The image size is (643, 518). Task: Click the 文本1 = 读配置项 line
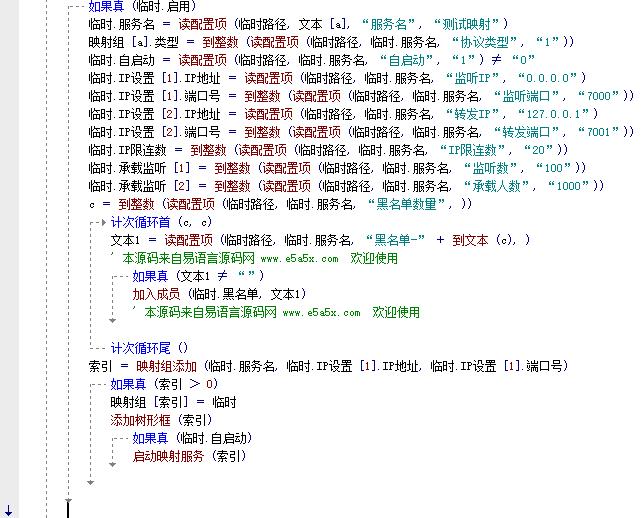[x=321, y=240]
